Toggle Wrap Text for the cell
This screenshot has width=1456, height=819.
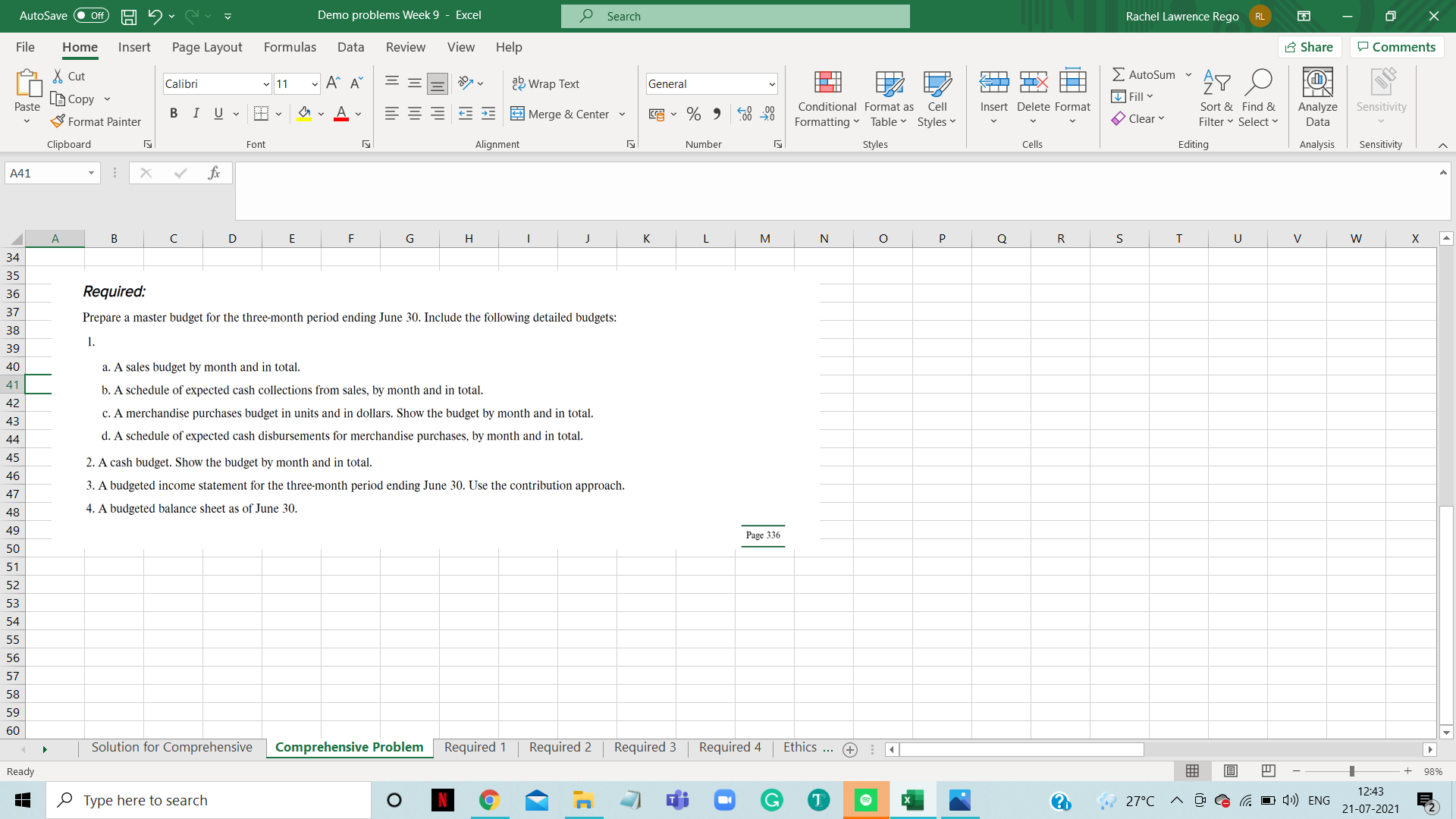(x=545, y=83)
